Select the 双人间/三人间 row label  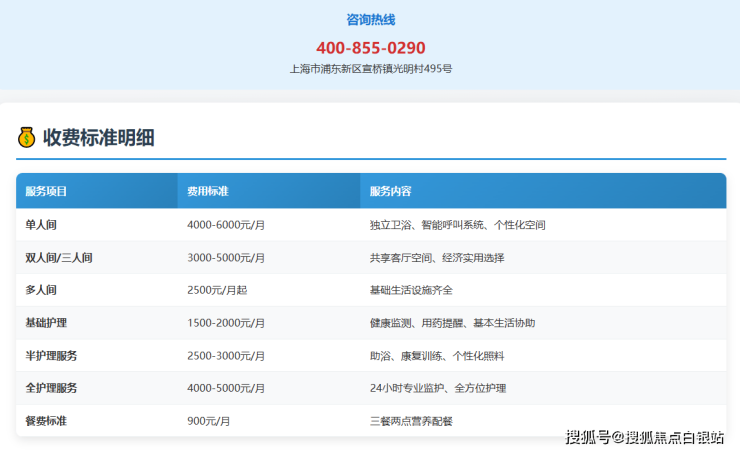click(x=59, y=258)
